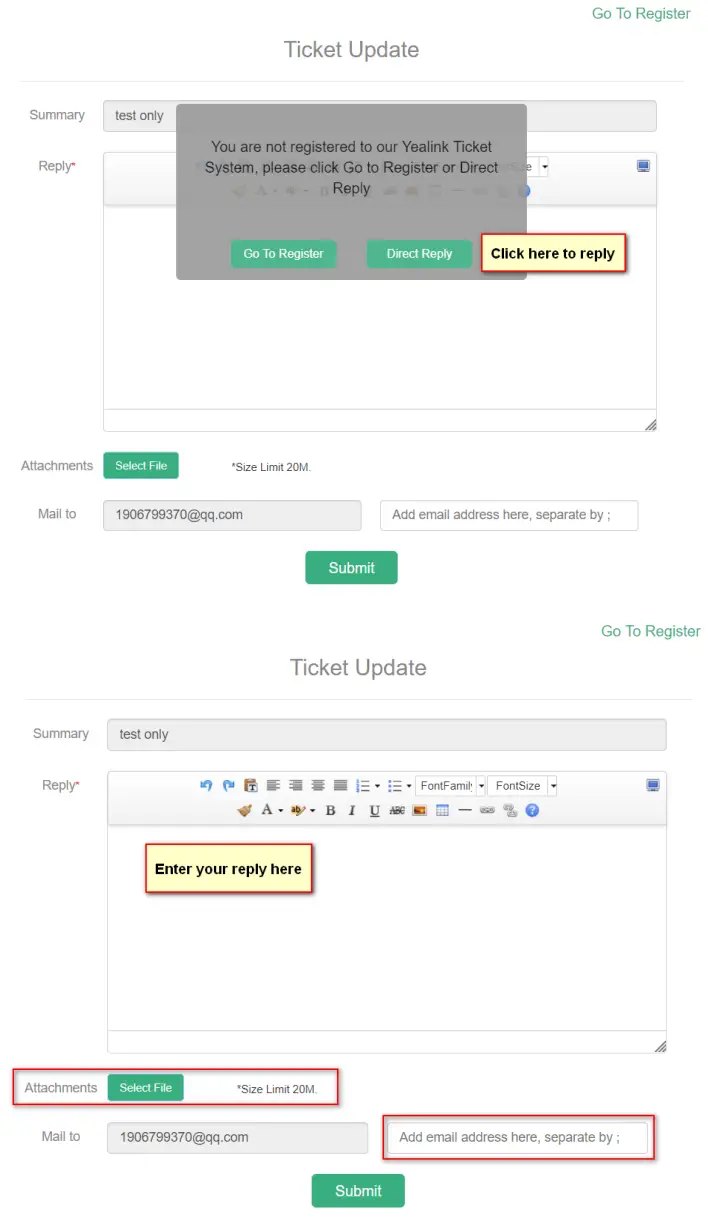Toggle strikethrough in lower editor
The image size is (708, 1222).
click(x=397, y=810)
